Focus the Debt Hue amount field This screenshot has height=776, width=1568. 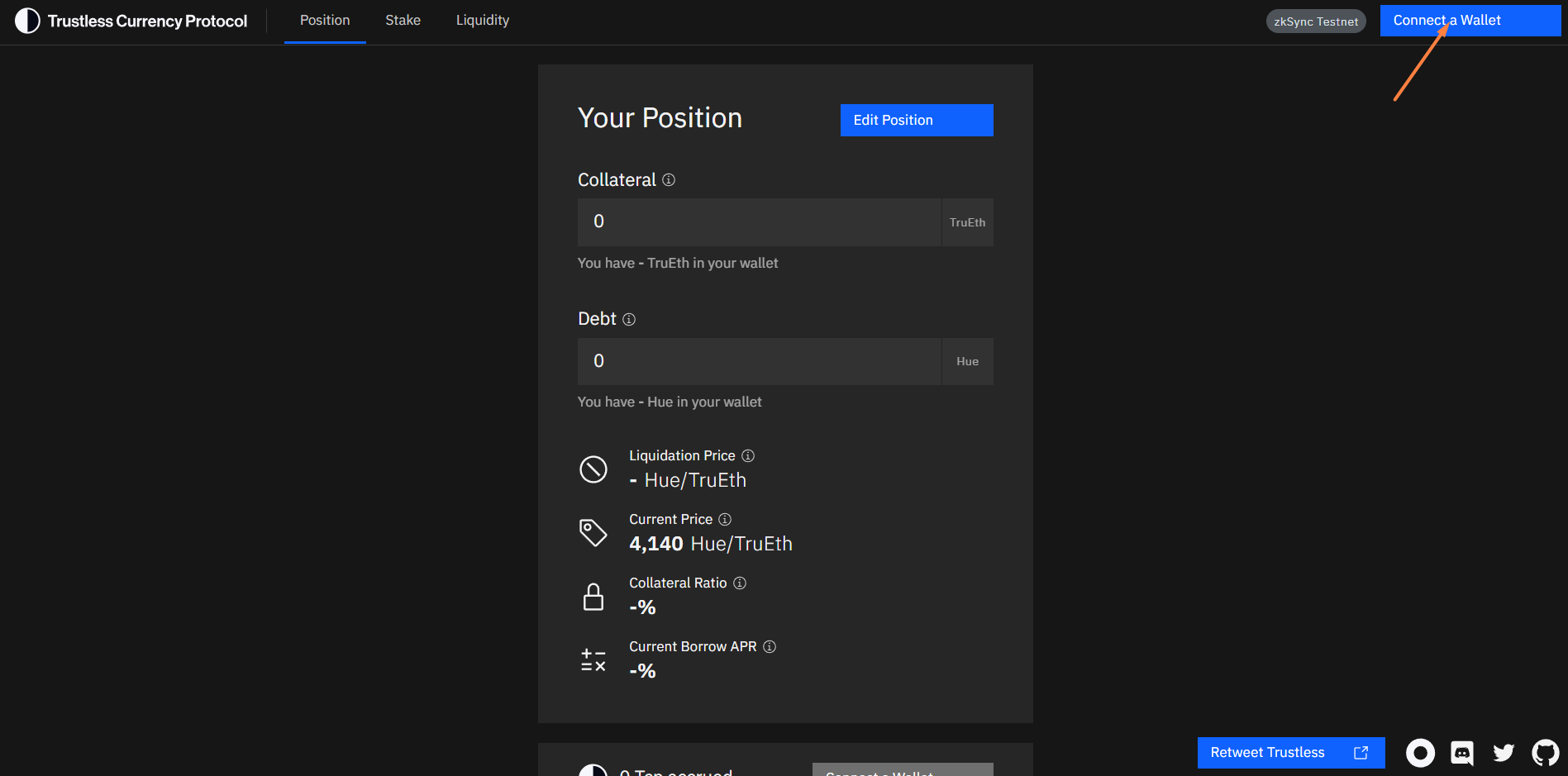759,361
